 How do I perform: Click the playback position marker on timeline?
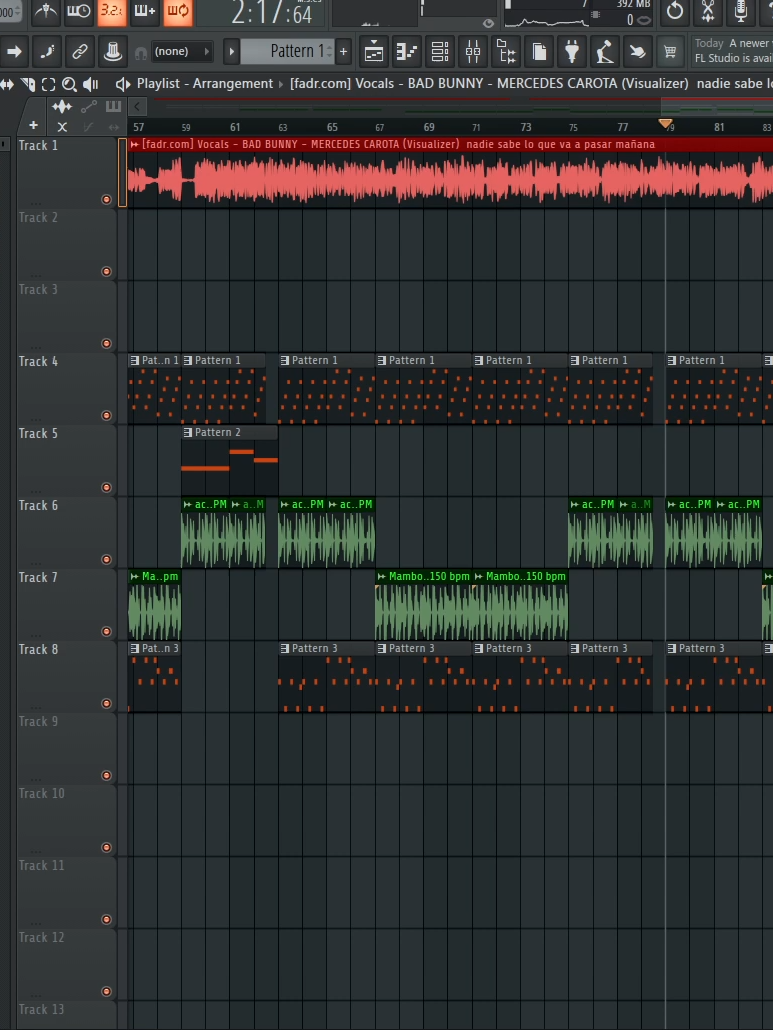[665, 123]
